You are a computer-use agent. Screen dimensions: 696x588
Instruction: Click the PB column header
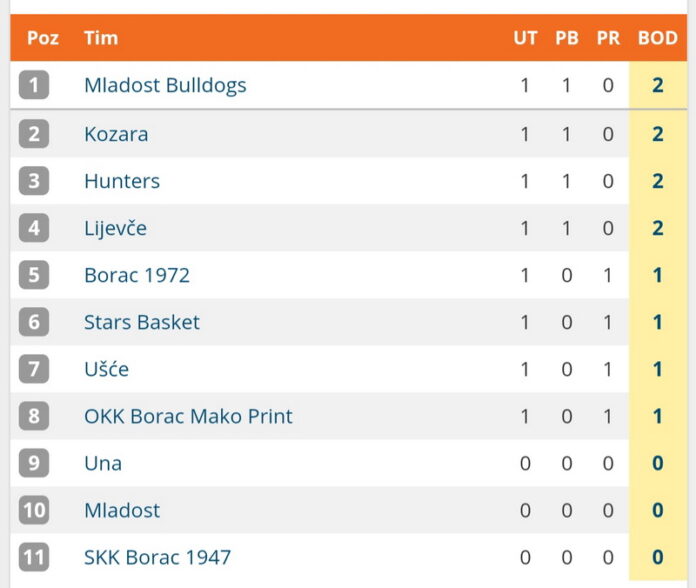click(x=567, y=38)
